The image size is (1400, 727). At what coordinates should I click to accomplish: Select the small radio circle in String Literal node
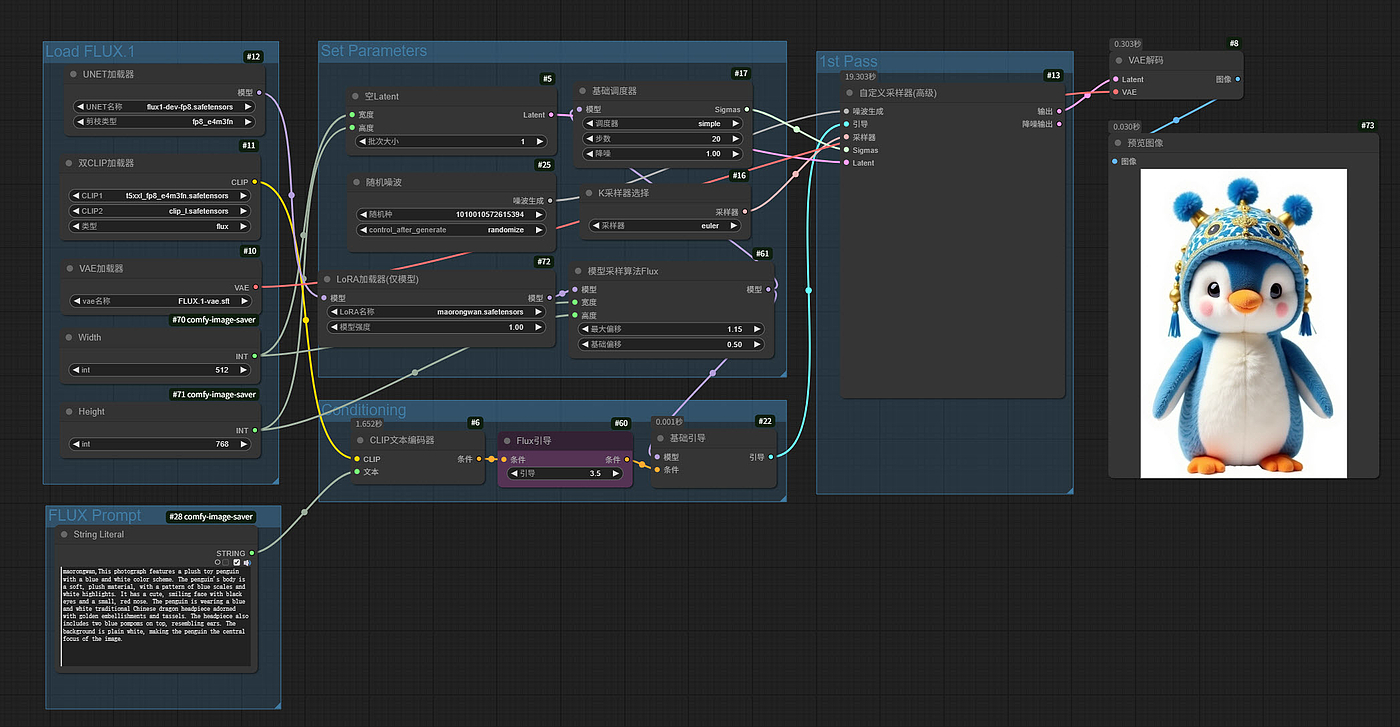click(217, 562)
